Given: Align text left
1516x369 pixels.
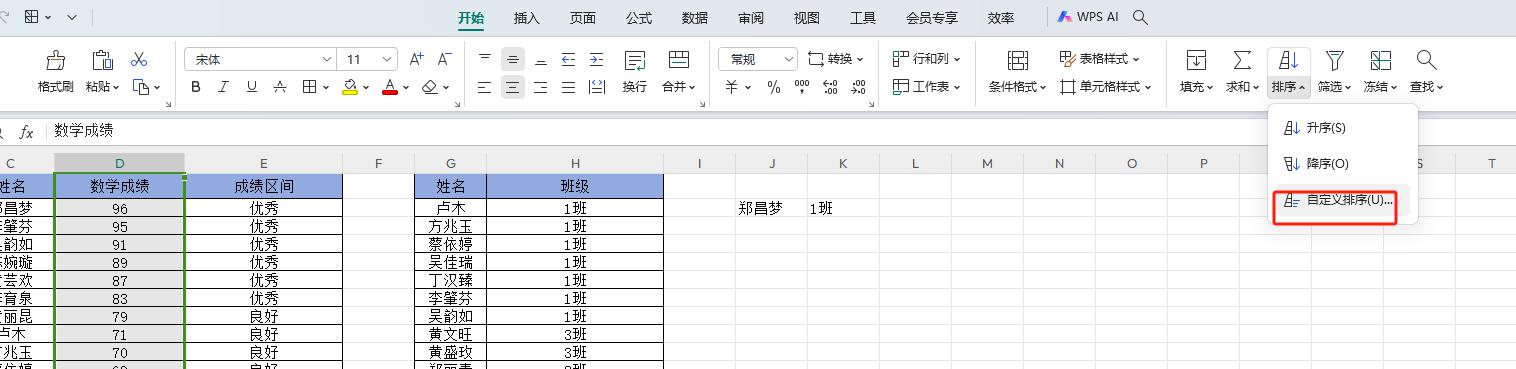Looking at the screenshot, I should [485, 87].
